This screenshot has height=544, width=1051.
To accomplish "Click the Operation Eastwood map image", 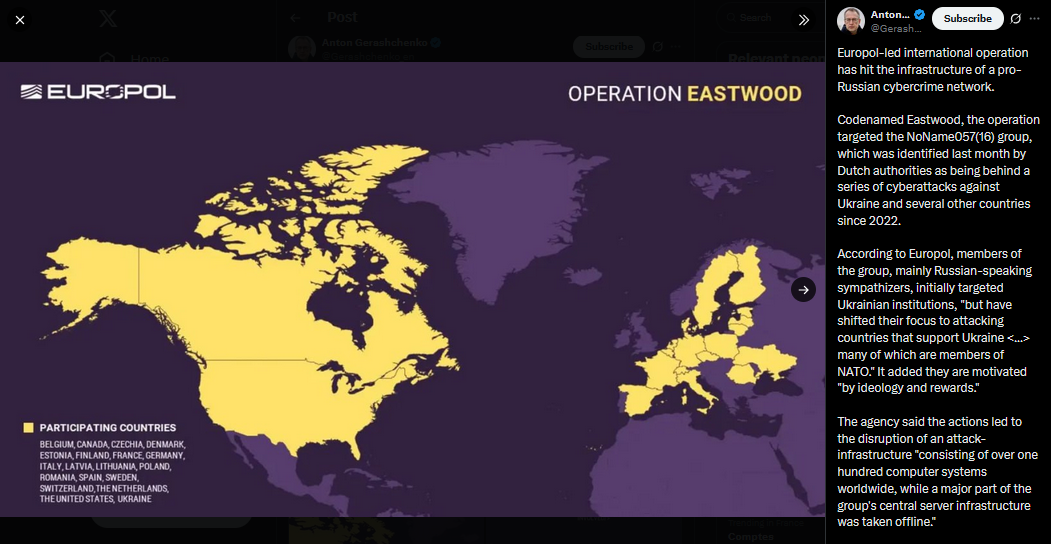I will tap(412, 289).
